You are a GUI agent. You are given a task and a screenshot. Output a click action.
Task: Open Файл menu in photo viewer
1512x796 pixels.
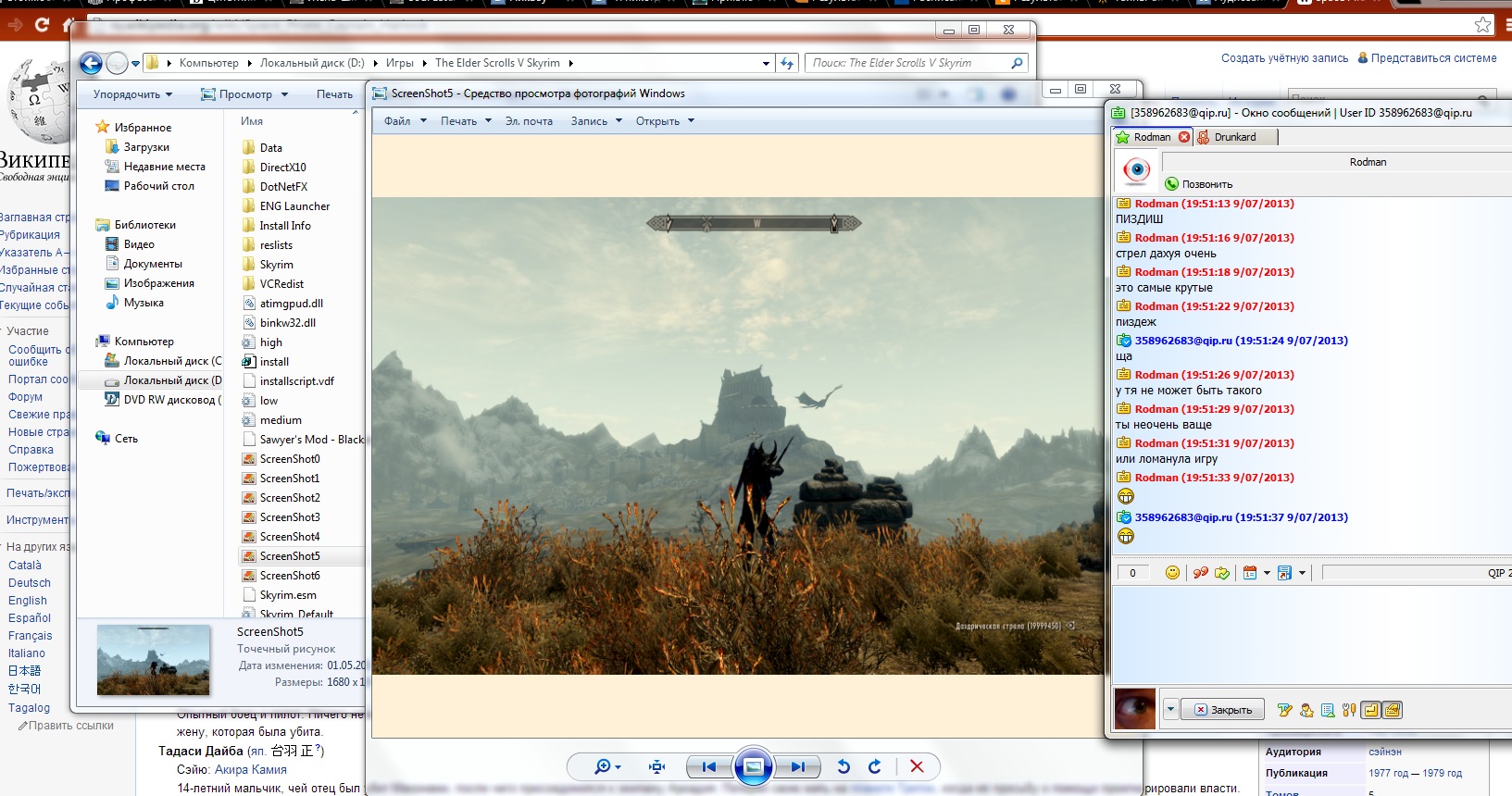pos(406,121)
